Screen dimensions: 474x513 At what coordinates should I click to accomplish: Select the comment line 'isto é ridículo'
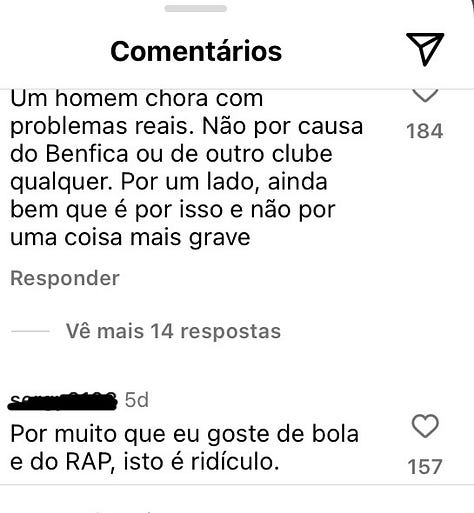(201, 462)
